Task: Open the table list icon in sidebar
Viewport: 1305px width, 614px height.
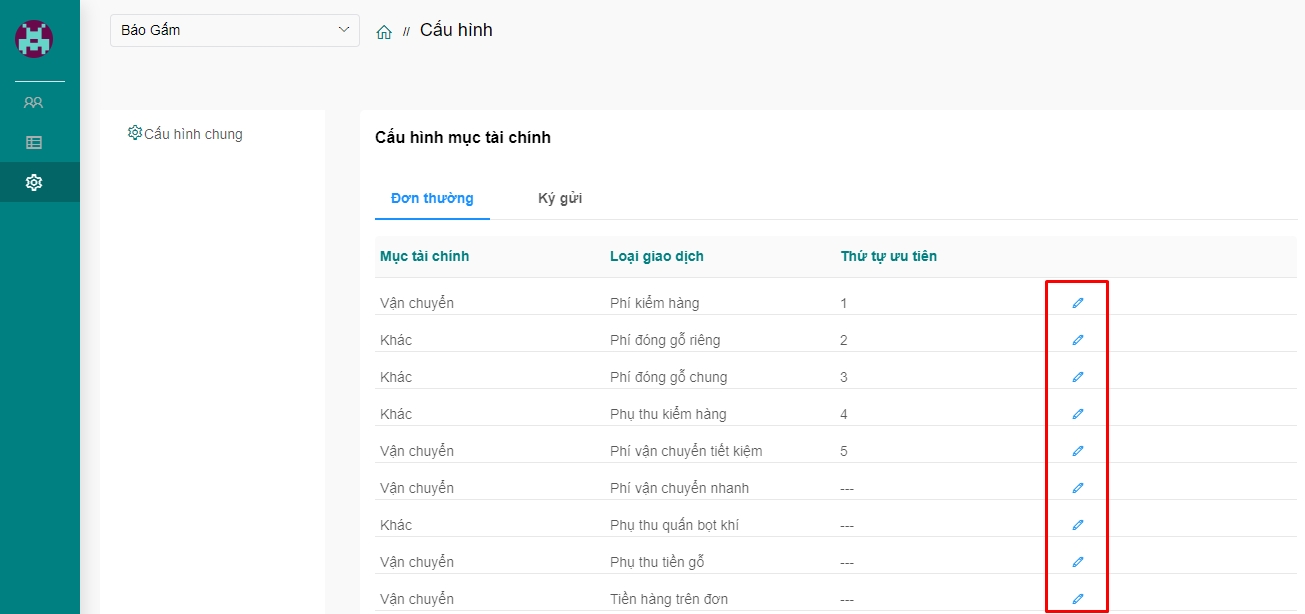Action: [x=34, y=142]
